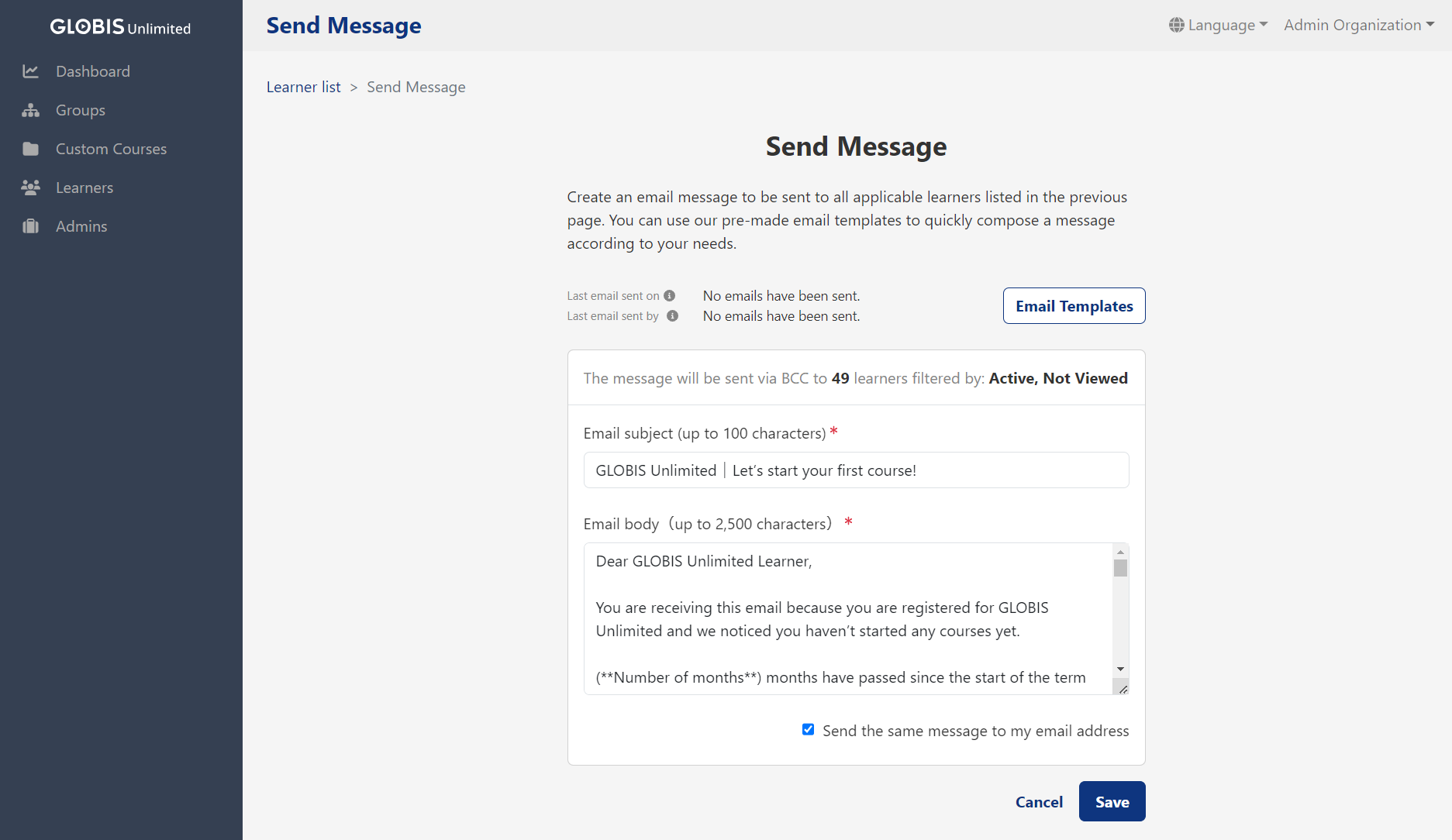Open Dashboard in the sidebar
1452x840 pixels.
point(93,71)
